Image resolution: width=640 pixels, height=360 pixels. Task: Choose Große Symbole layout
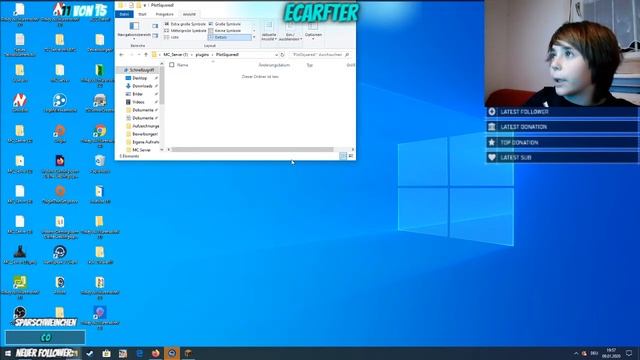click(224, 24)
